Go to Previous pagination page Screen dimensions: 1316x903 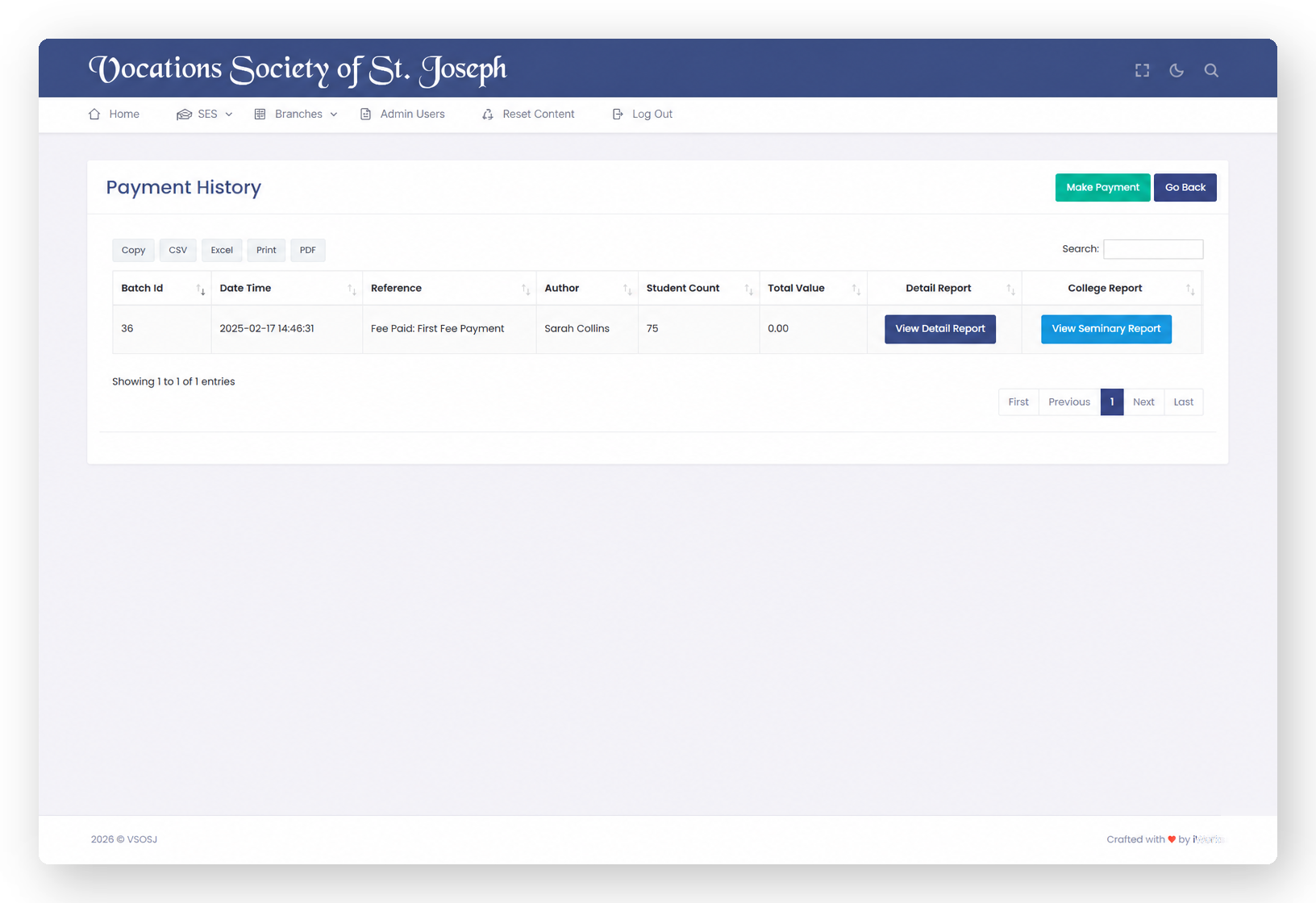[x=1069, y=402]
